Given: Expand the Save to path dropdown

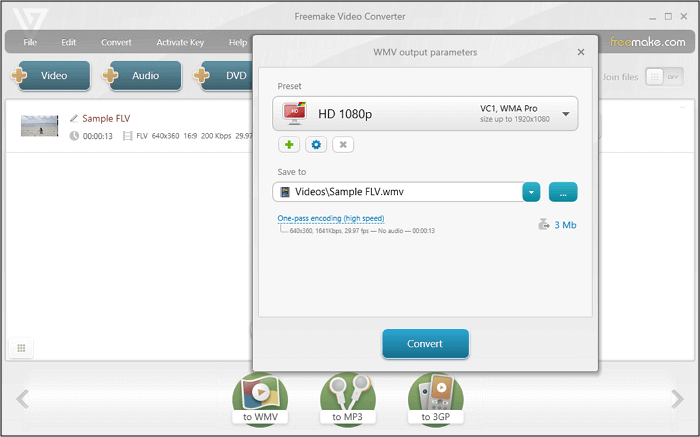Looking at the screenshot, I should tap(532, 192).
